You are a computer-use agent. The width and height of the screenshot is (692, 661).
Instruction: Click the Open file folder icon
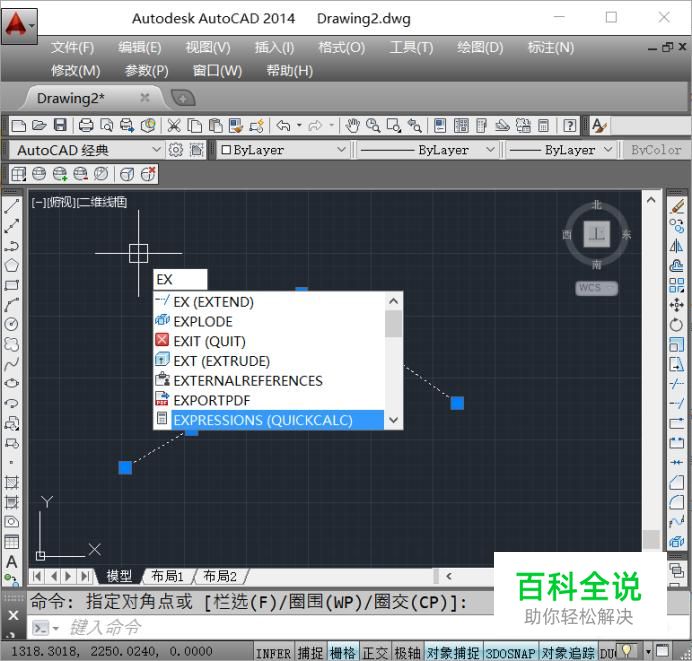[x=39, y=126]
